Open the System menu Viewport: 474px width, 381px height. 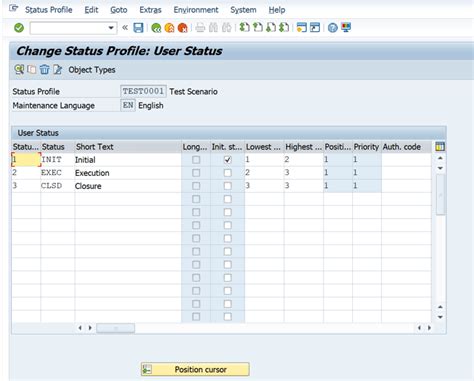coord(243,10)
